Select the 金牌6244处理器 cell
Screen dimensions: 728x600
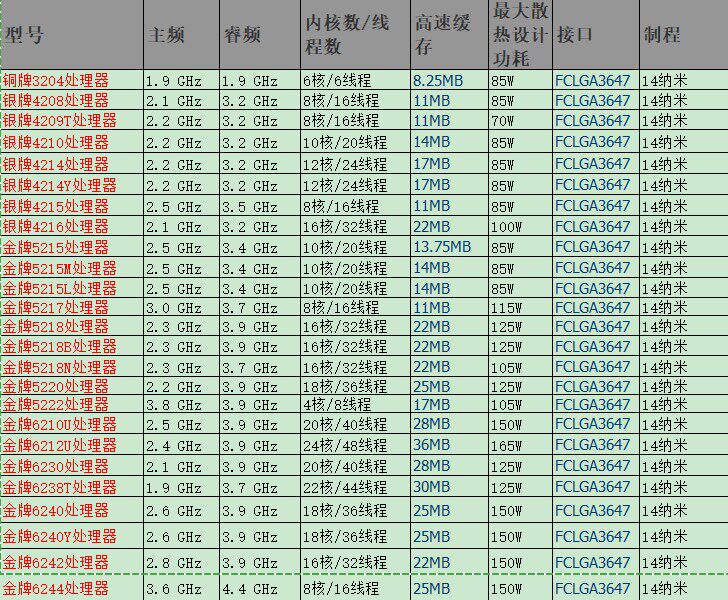[x=72, y=588]
